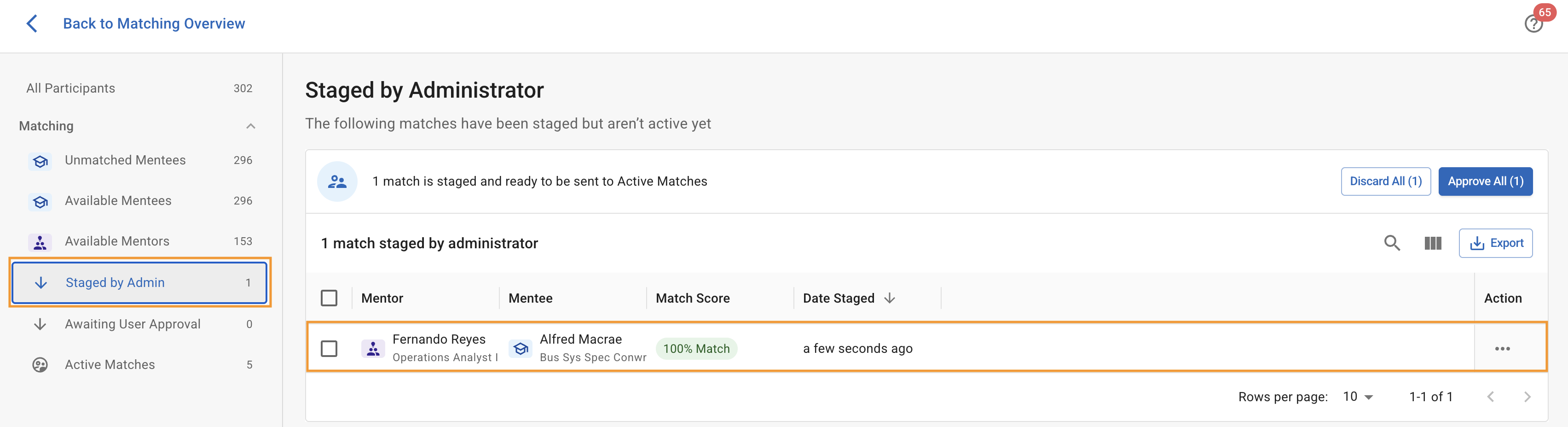
Task: Go to the previous page arrow
Action: [x=1490, y=397]
